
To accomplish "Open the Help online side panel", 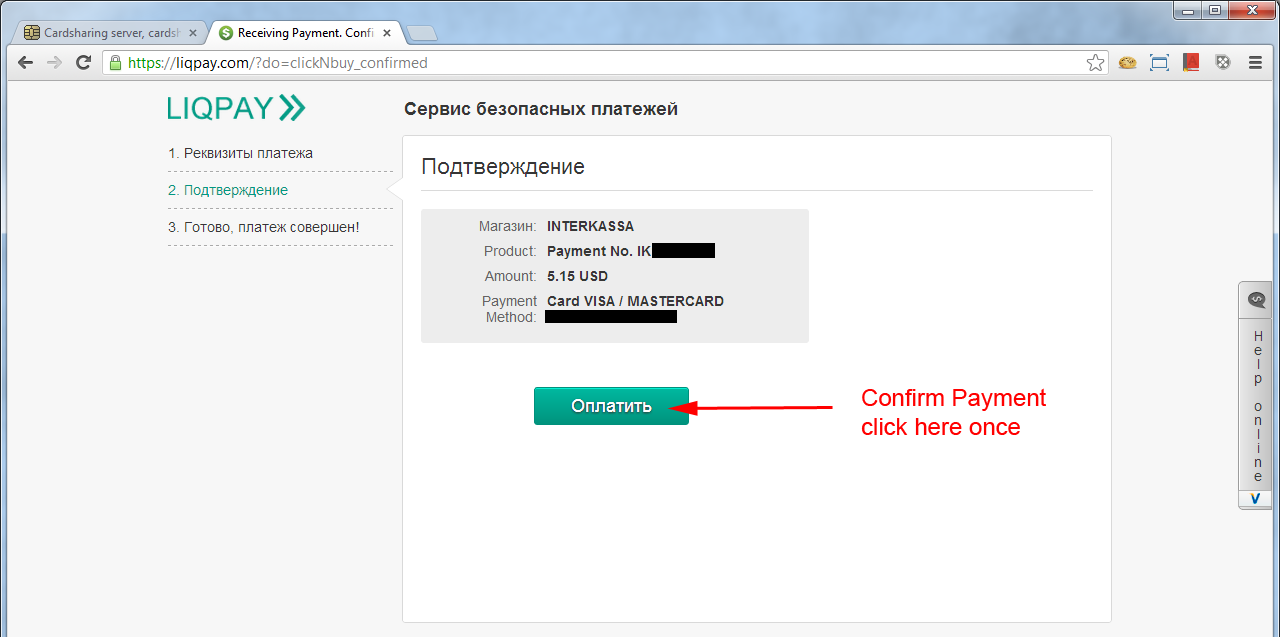I will [1256, 396].
